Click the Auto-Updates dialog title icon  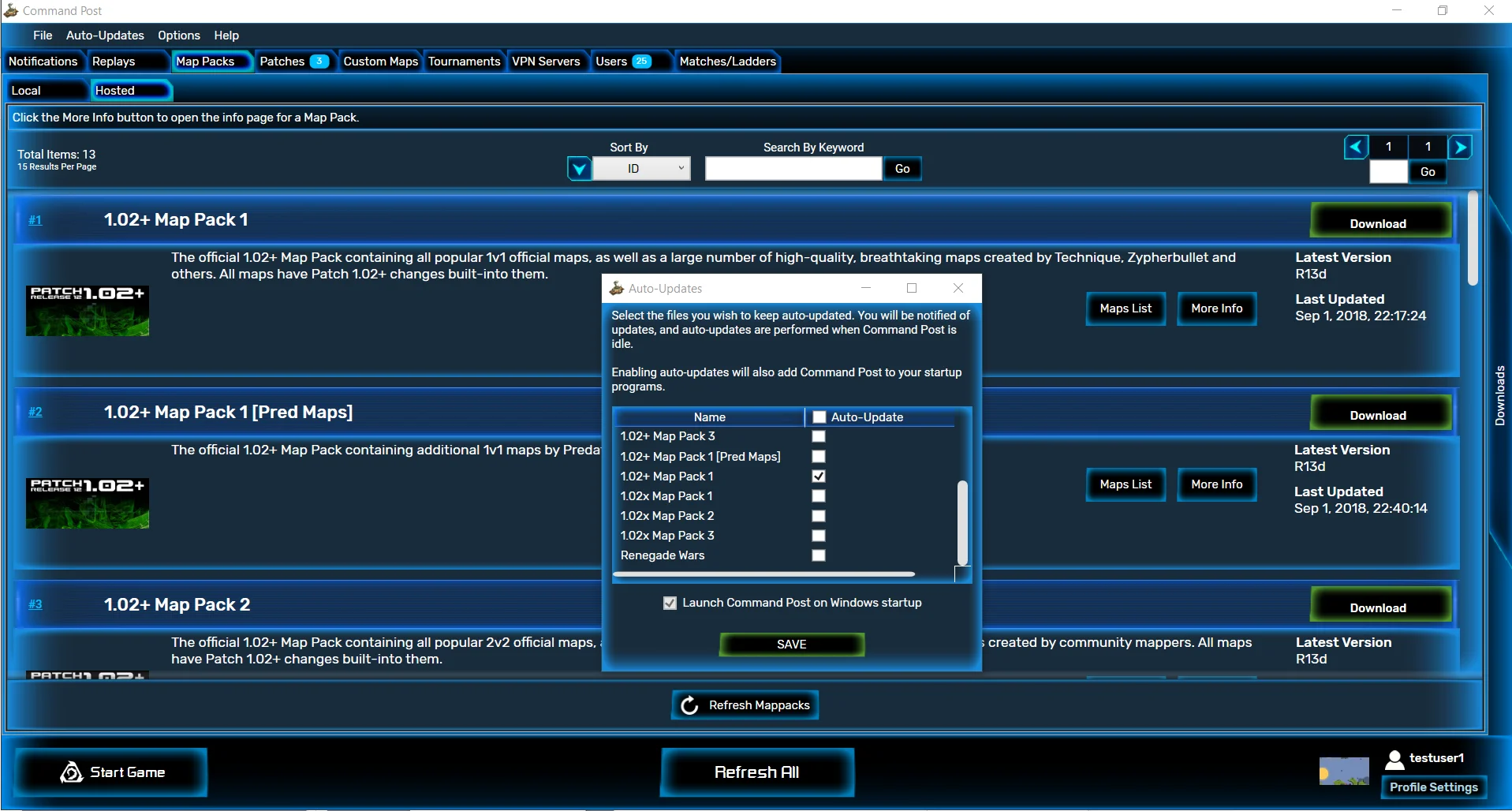tap(617, 289)
